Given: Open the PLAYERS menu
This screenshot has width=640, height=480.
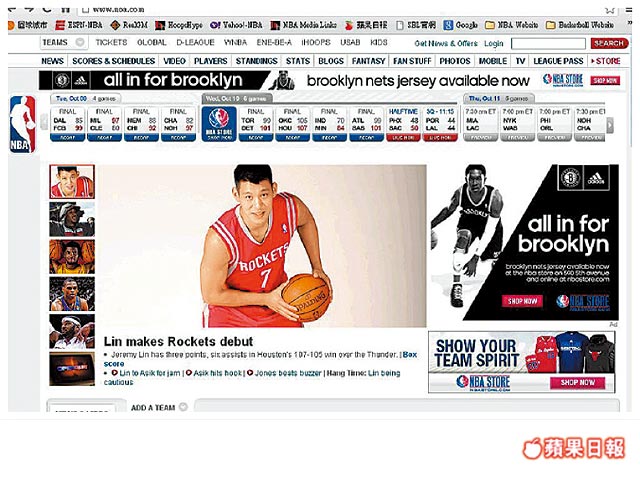Looking at the screenshot, I should tap(211, 61).
